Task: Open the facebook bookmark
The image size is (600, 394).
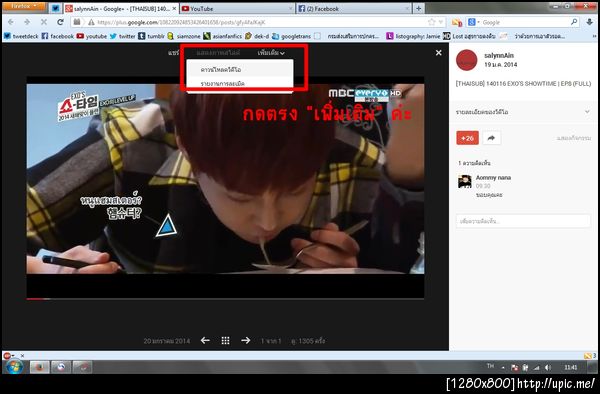Action: point(58,36)
